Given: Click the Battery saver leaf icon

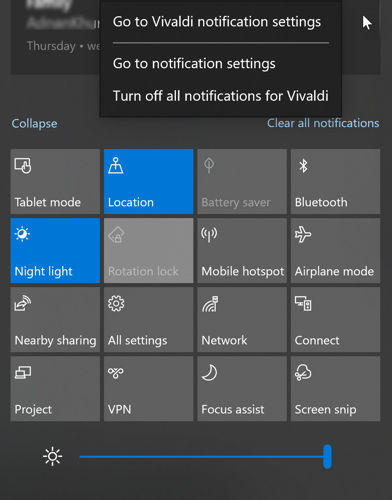Looking at the screenshot, I should point(209,165).
